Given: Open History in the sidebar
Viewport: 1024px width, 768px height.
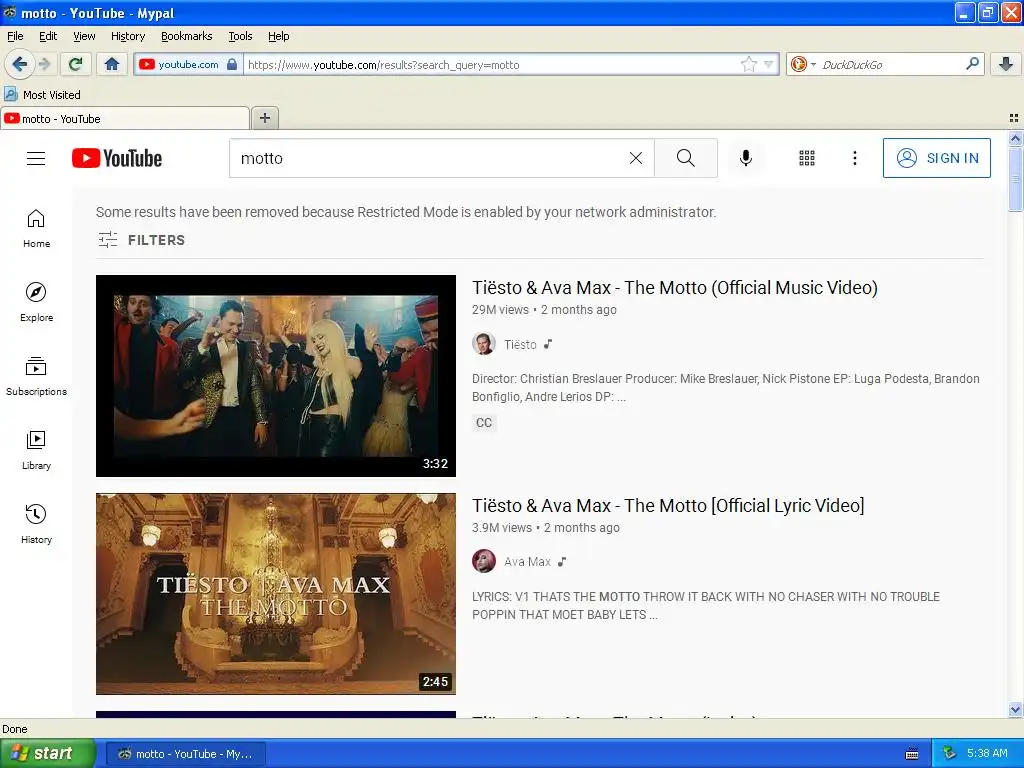Looking at the screenshot, I should coord(36,524).
